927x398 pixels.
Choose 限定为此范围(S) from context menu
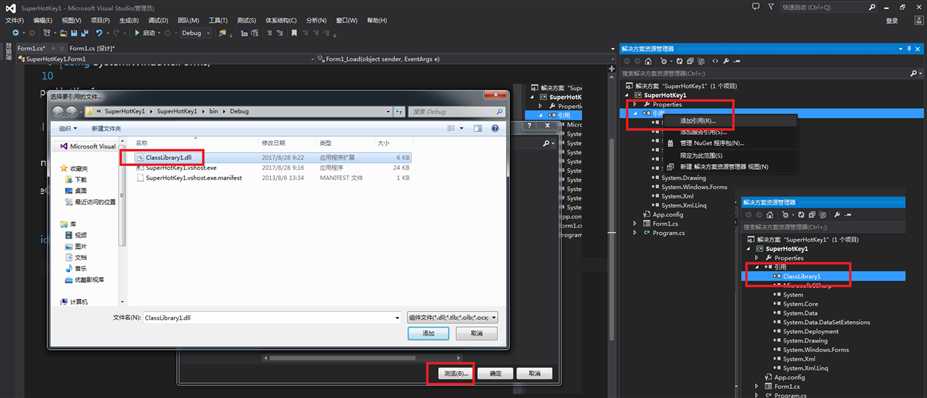pos(701,156)
